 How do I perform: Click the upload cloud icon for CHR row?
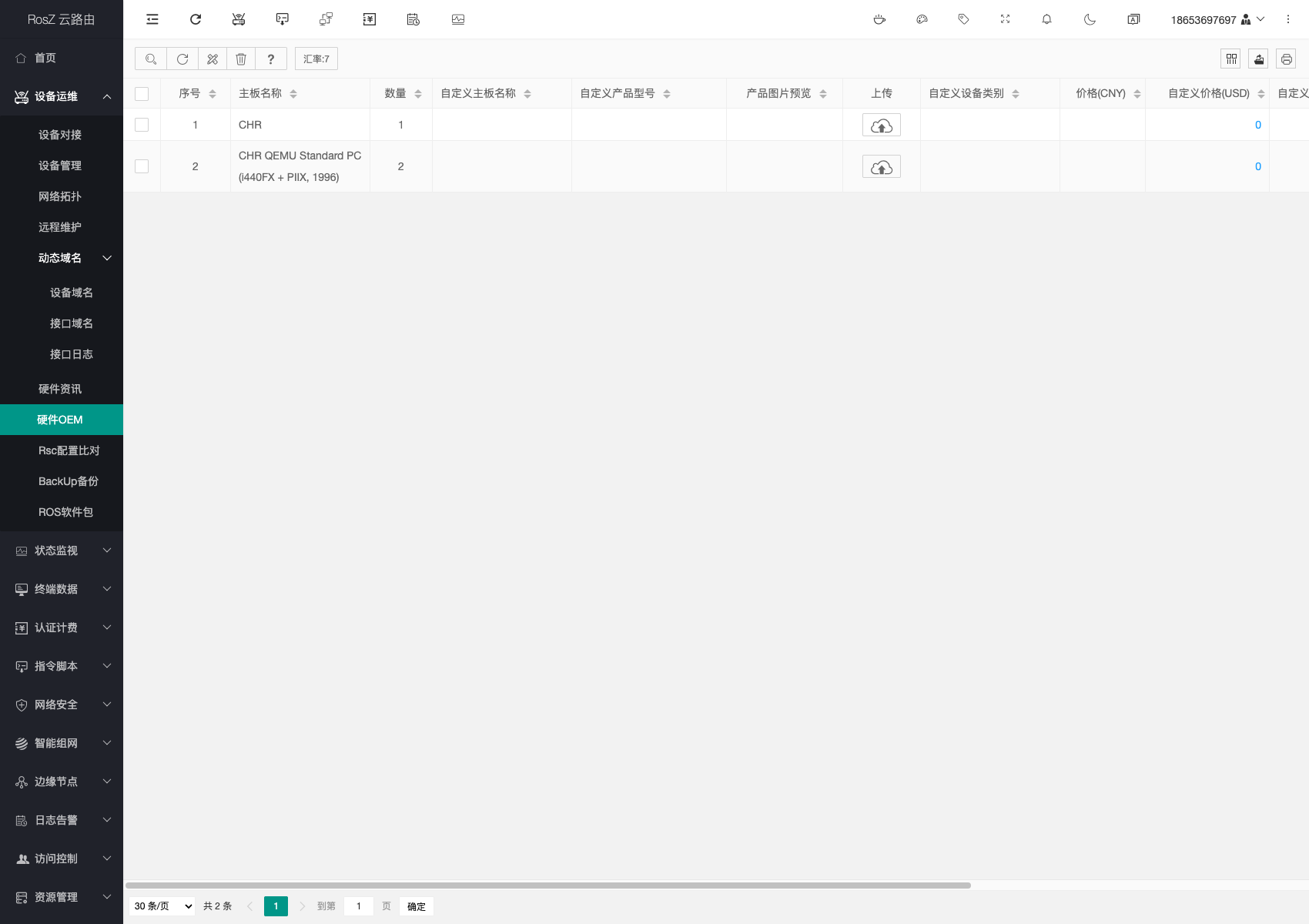tap(881, 126)
